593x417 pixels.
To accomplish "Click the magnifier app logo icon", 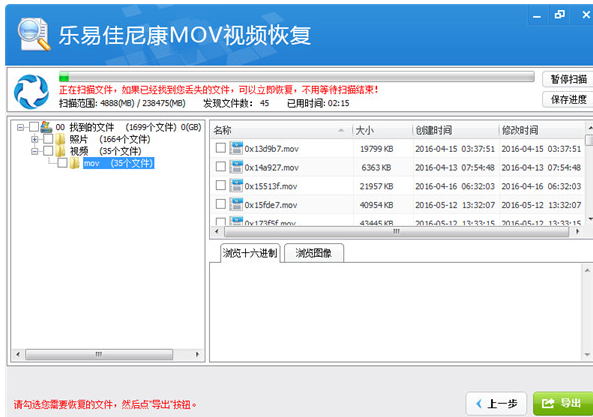I will click(34, 35).
